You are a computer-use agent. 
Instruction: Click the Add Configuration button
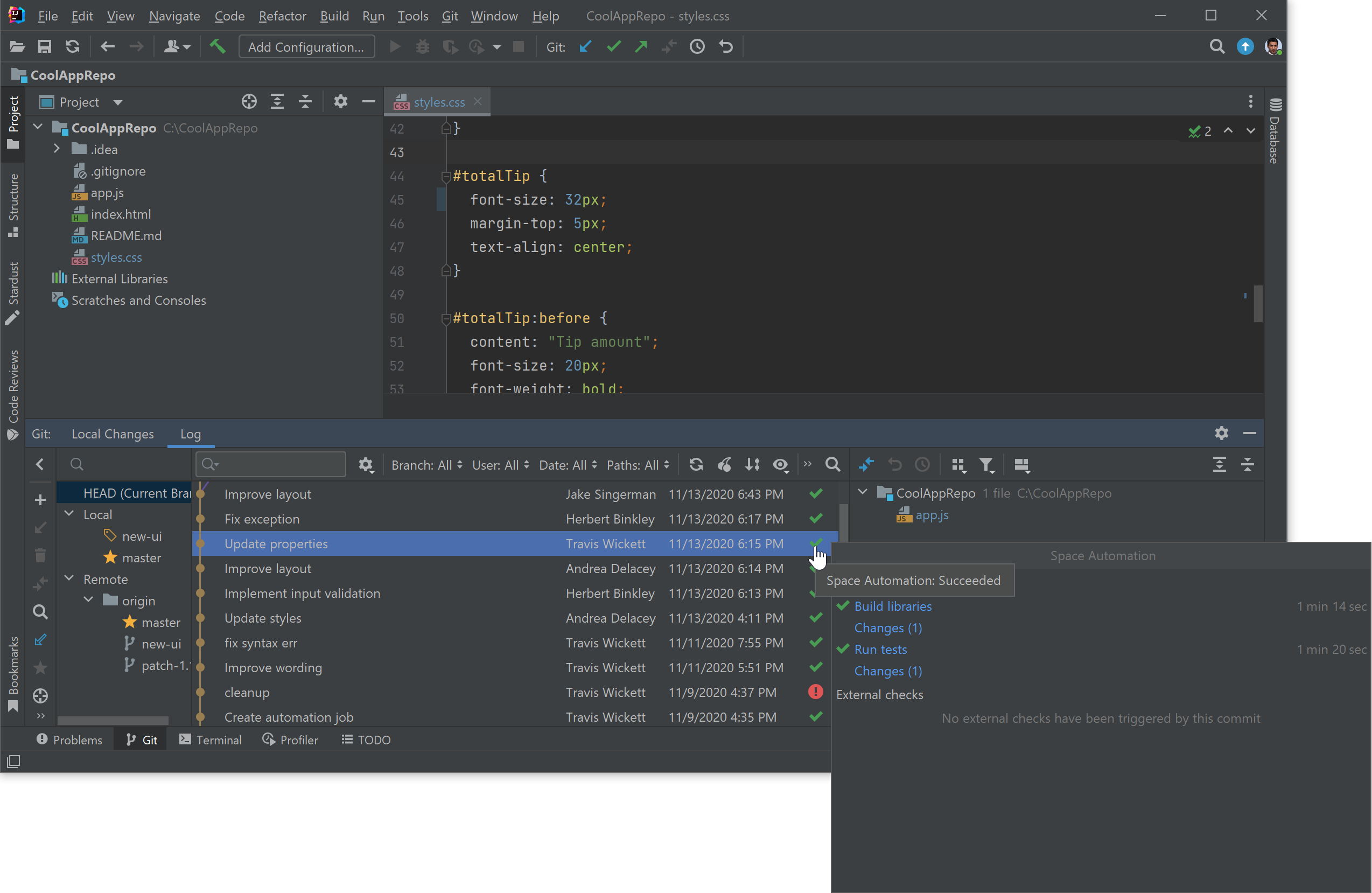[306, 47]
